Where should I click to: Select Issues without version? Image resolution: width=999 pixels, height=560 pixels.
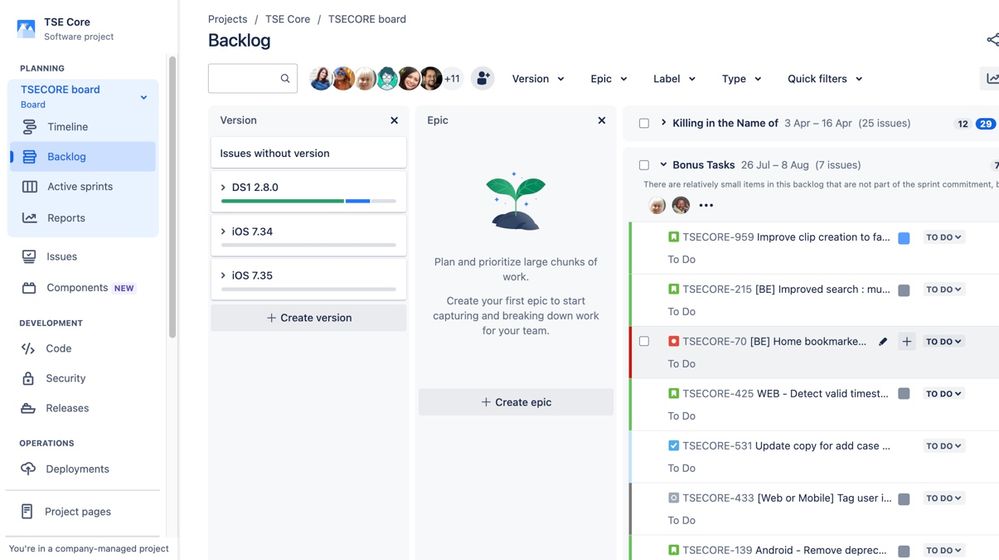pyautogui.click(x=308, y=153)
